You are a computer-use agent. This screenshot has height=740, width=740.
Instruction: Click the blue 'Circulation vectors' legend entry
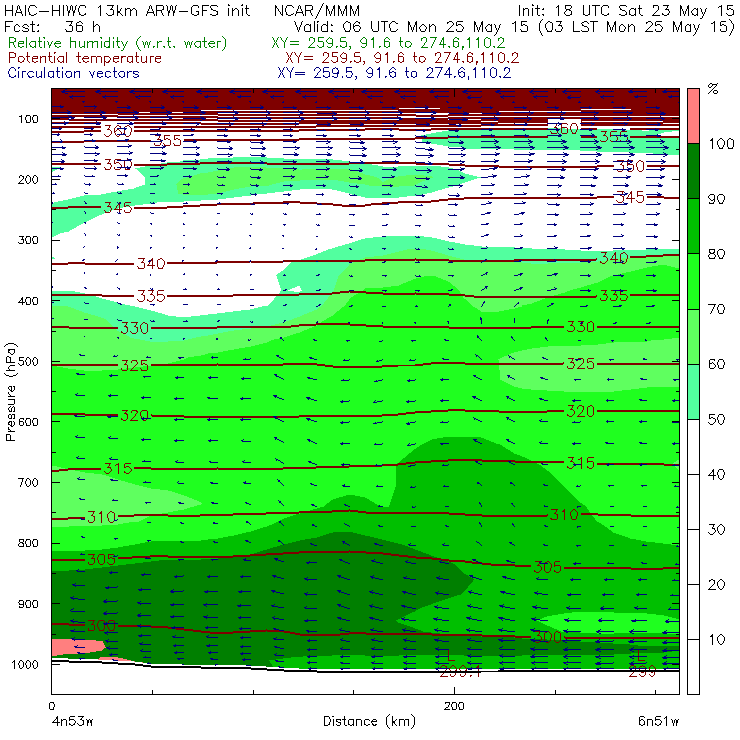[x=74, y=73]
